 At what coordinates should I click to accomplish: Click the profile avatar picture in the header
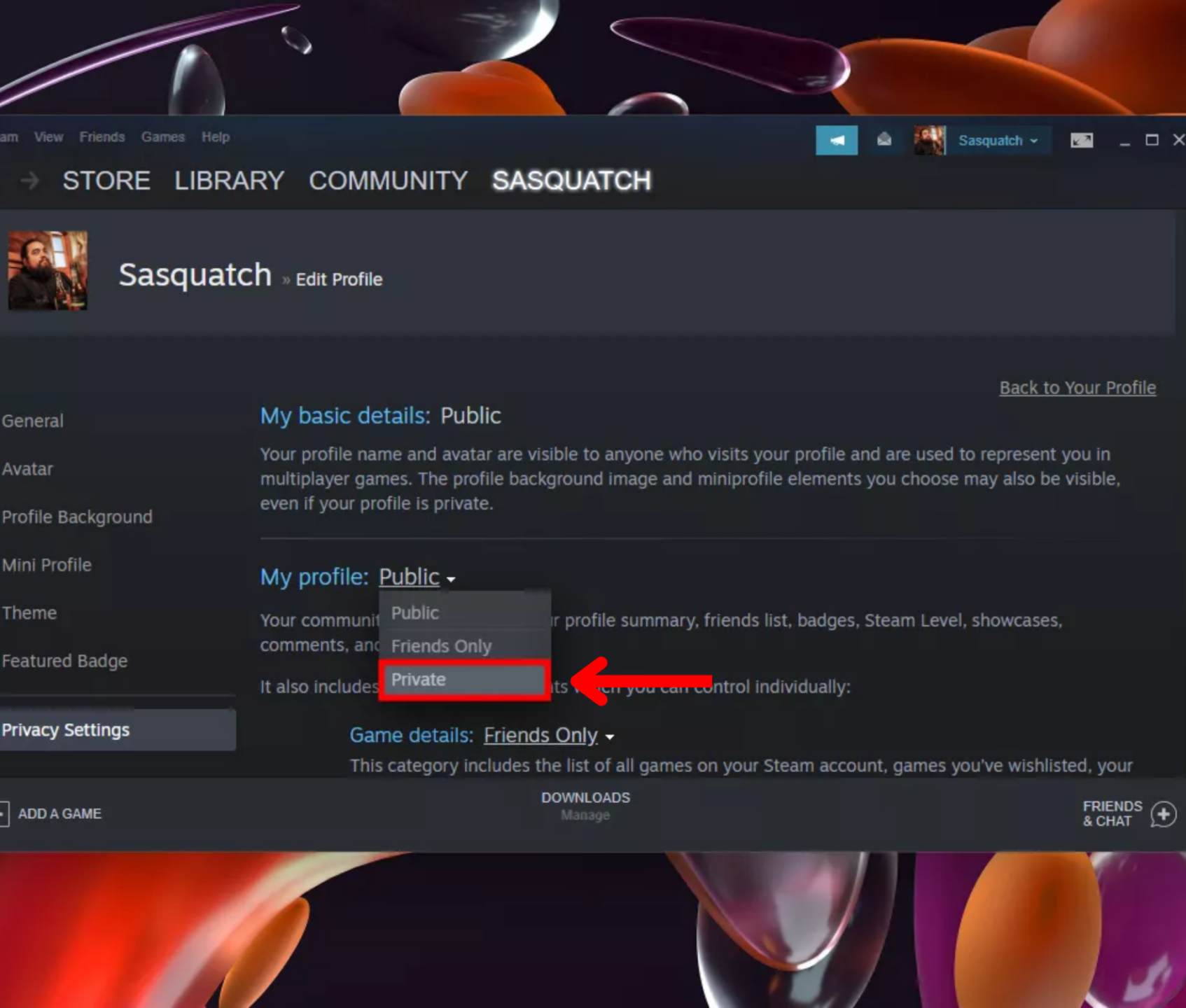(48, 270)
